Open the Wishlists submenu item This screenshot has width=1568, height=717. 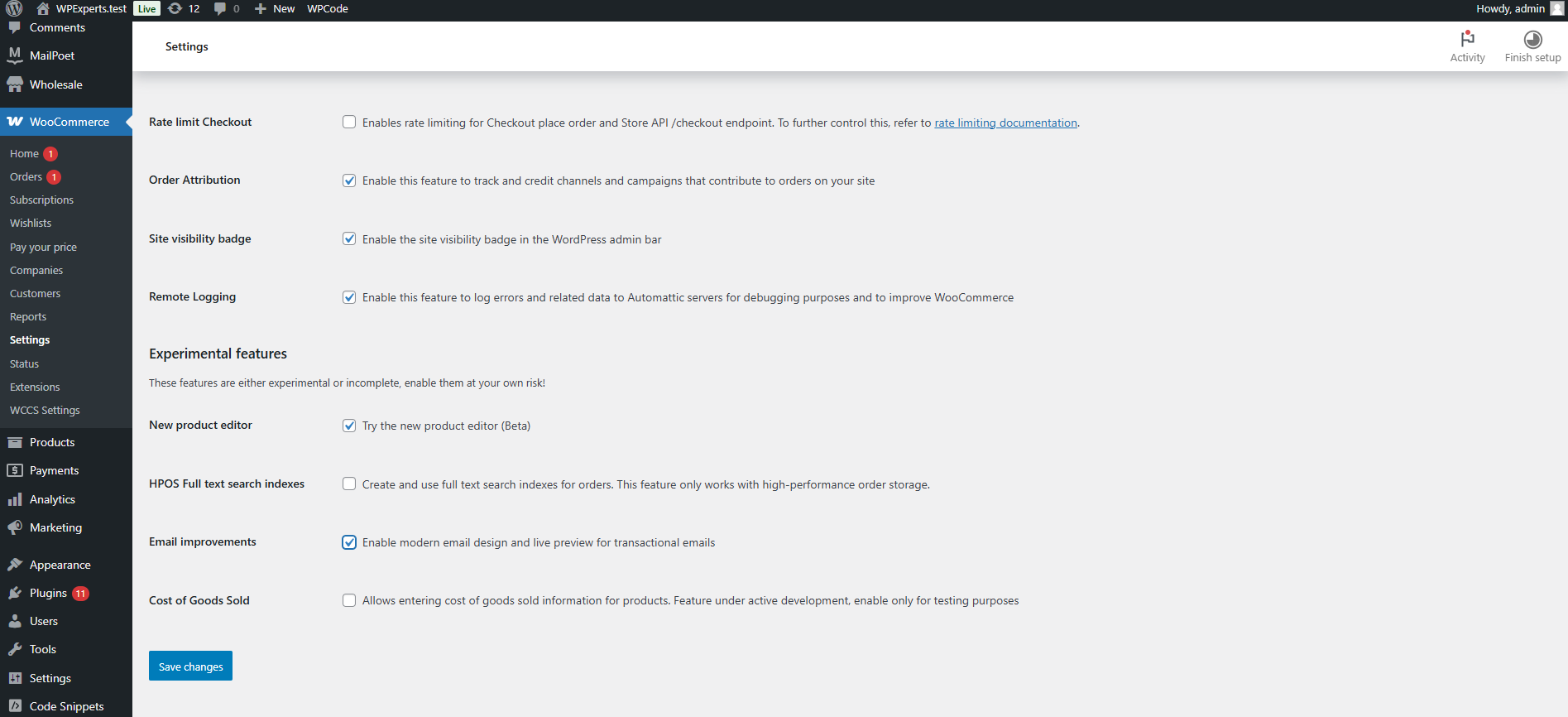coord(31,223)
